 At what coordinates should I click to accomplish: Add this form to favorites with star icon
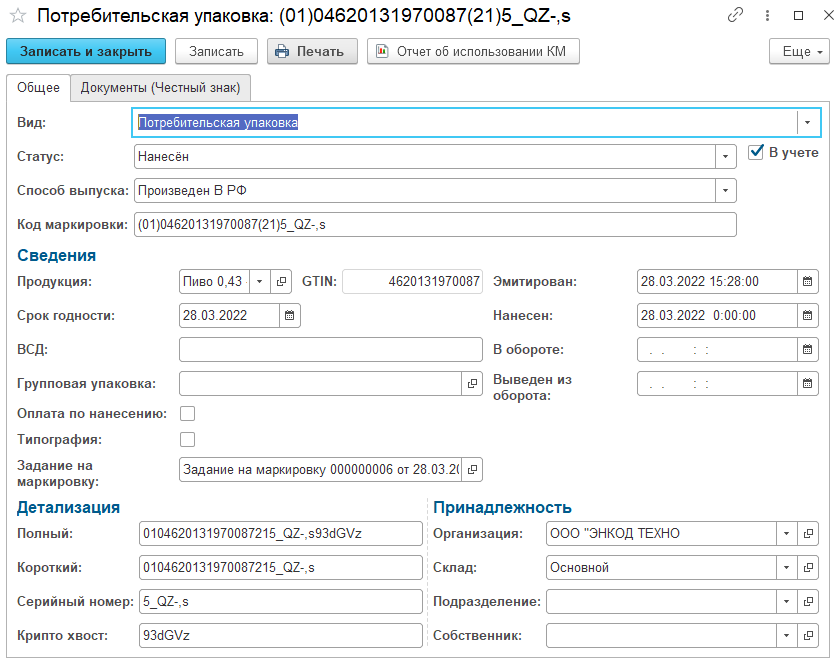pyautogui.click(x=17, y=15)
